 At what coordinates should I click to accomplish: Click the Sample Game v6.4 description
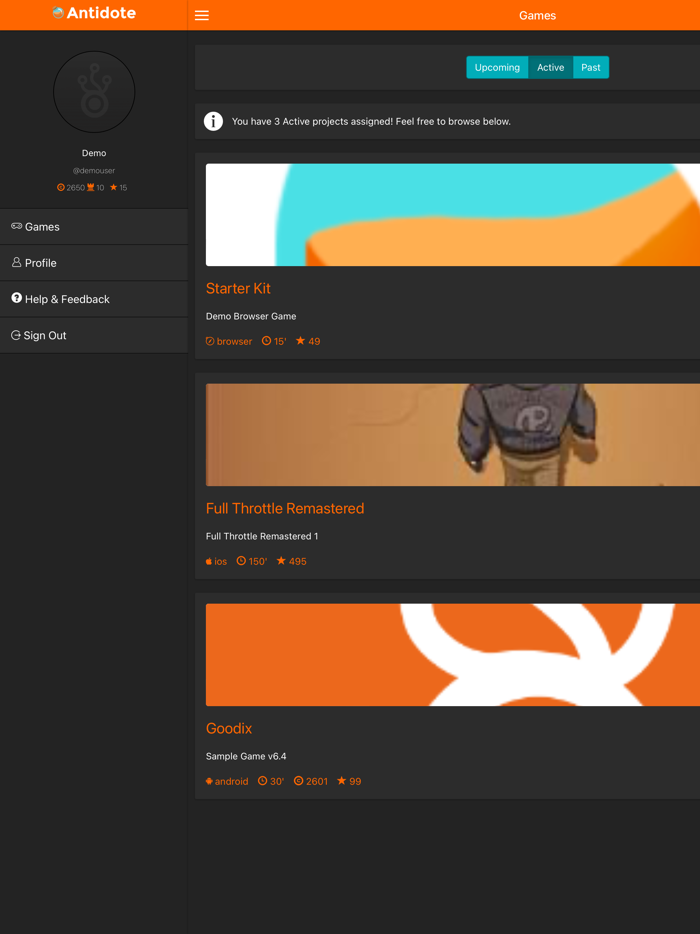(246, 756)
